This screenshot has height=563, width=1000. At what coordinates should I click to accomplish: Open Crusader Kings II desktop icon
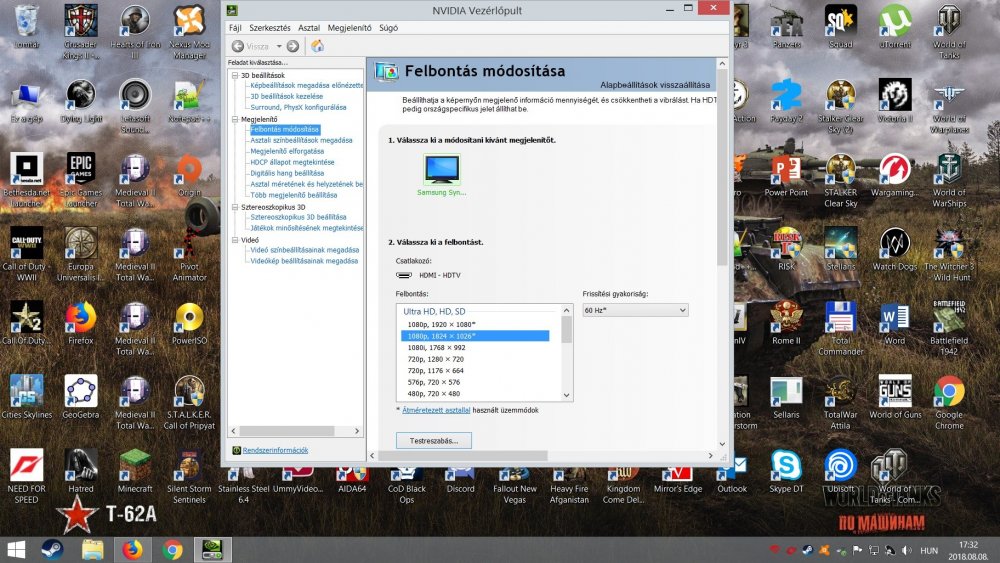tap(81, 31)
